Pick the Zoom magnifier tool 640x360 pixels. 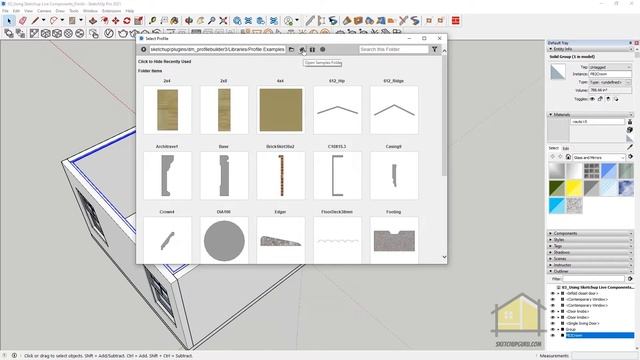coord(211,20)
